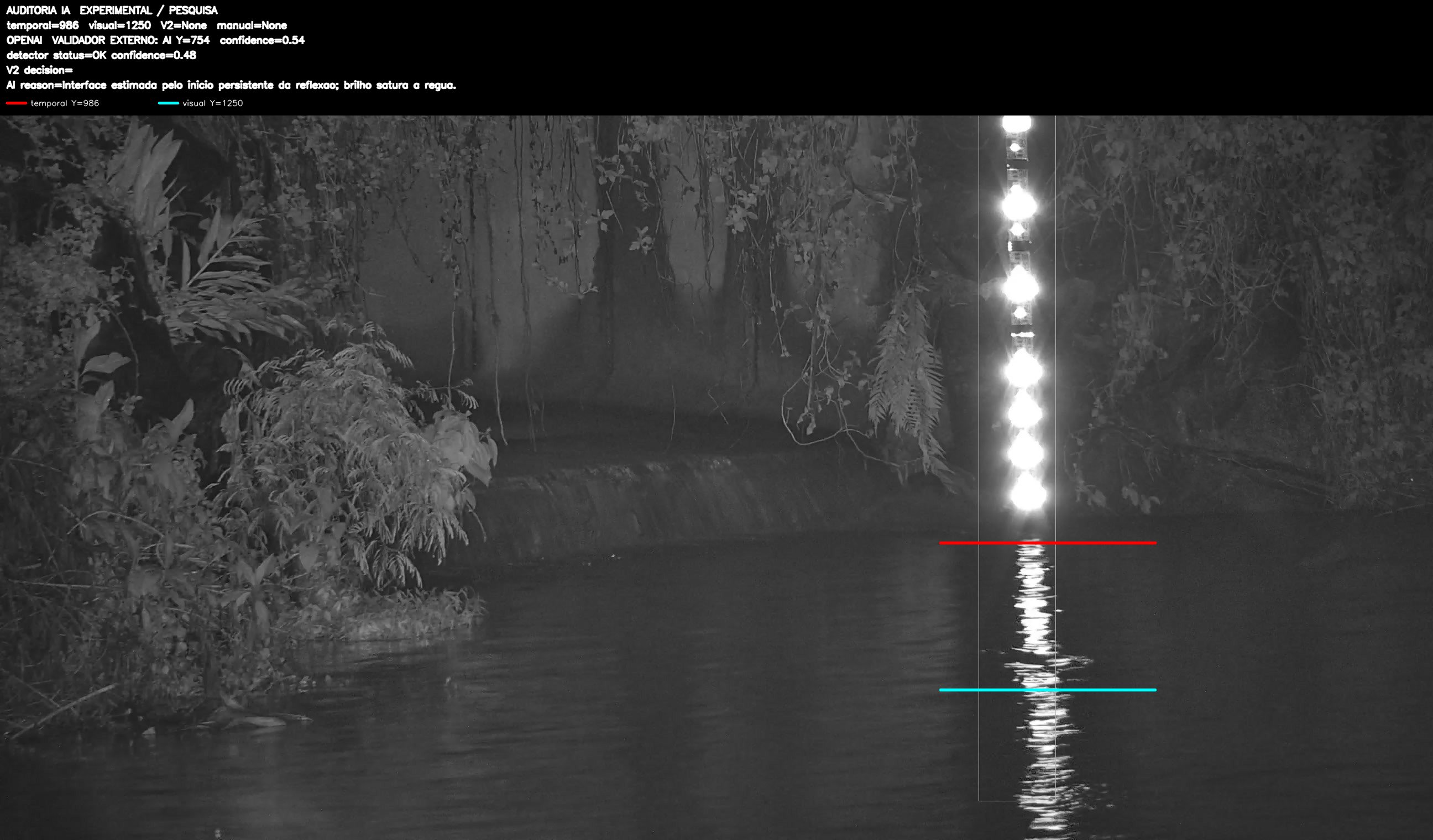Click the 'AI reason=Interface estimada...' text line
The width and height of the screenshot is (1433, 840).
pos(231,85)
